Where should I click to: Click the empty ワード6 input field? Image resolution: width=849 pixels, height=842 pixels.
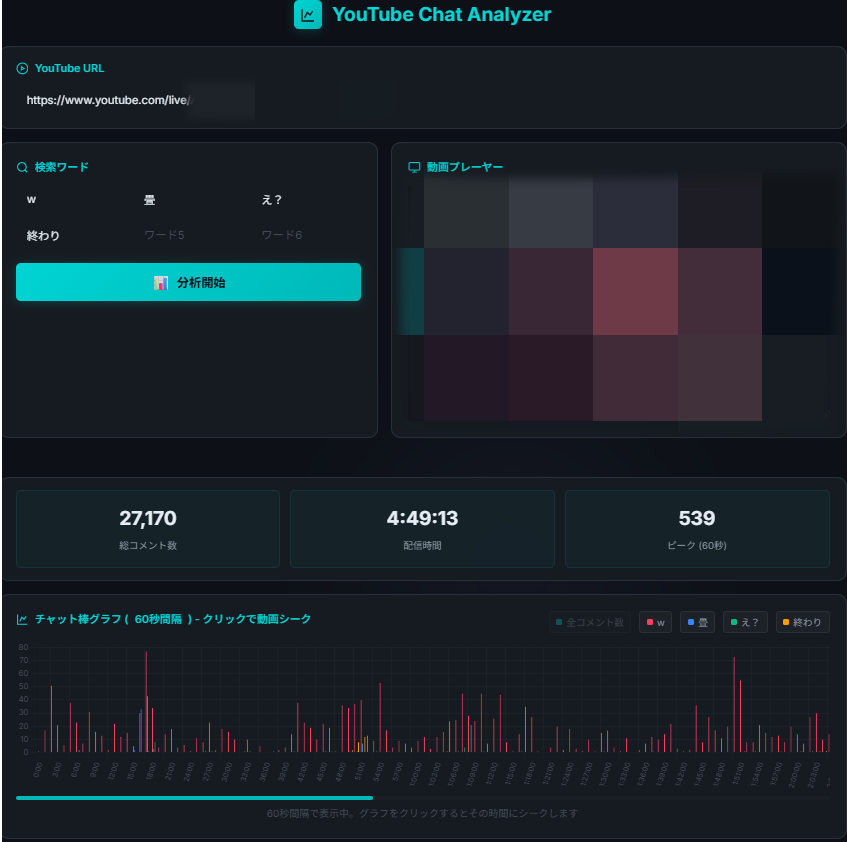tap(305, 236)
